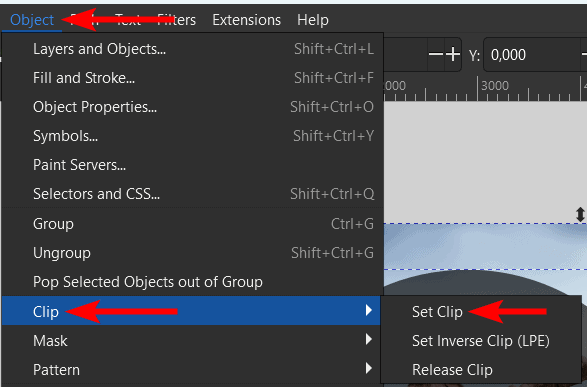Select Layers and Objects entry

pos(193,49)
